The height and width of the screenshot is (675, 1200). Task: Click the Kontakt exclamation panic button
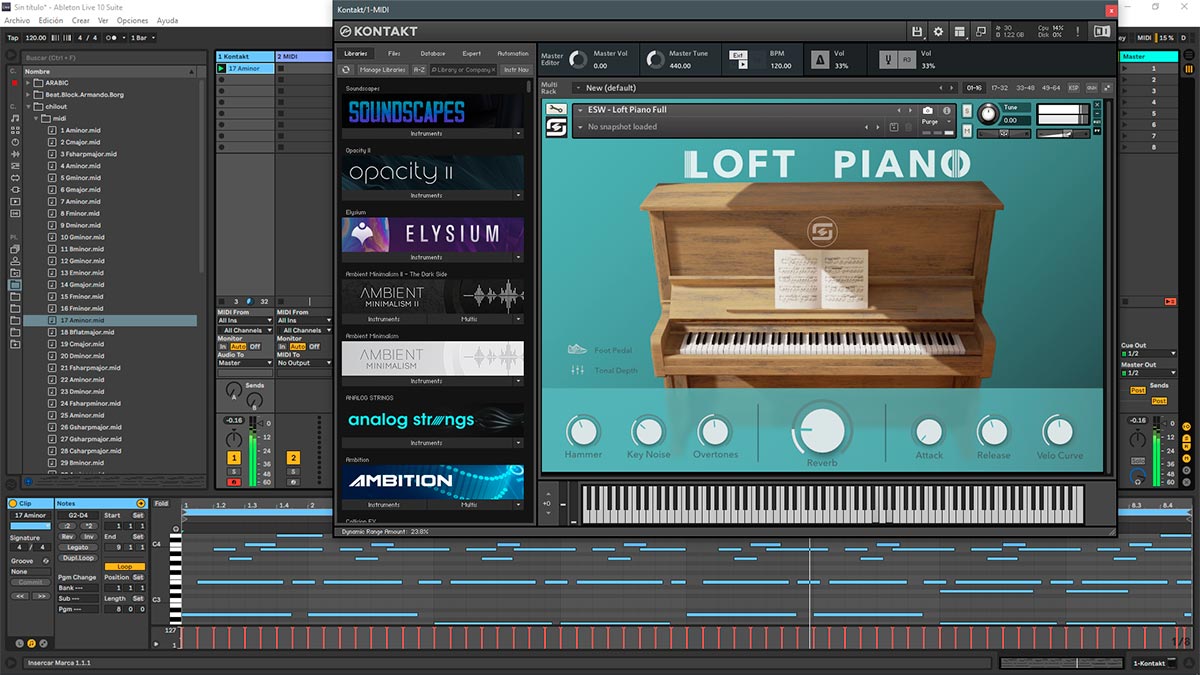(1080, 31)
